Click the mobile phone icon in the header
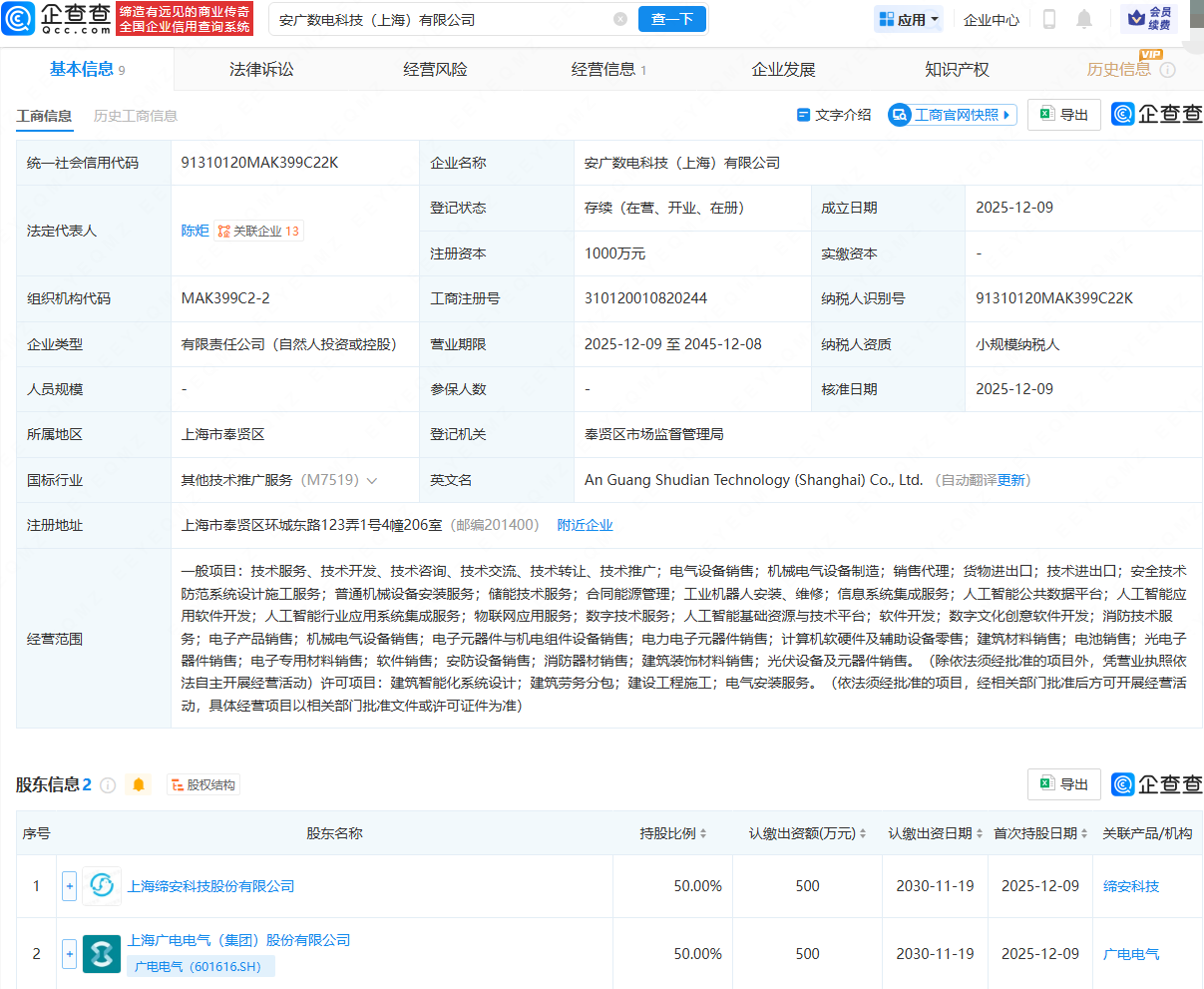1204x989 pixels. coord(1047,19)
